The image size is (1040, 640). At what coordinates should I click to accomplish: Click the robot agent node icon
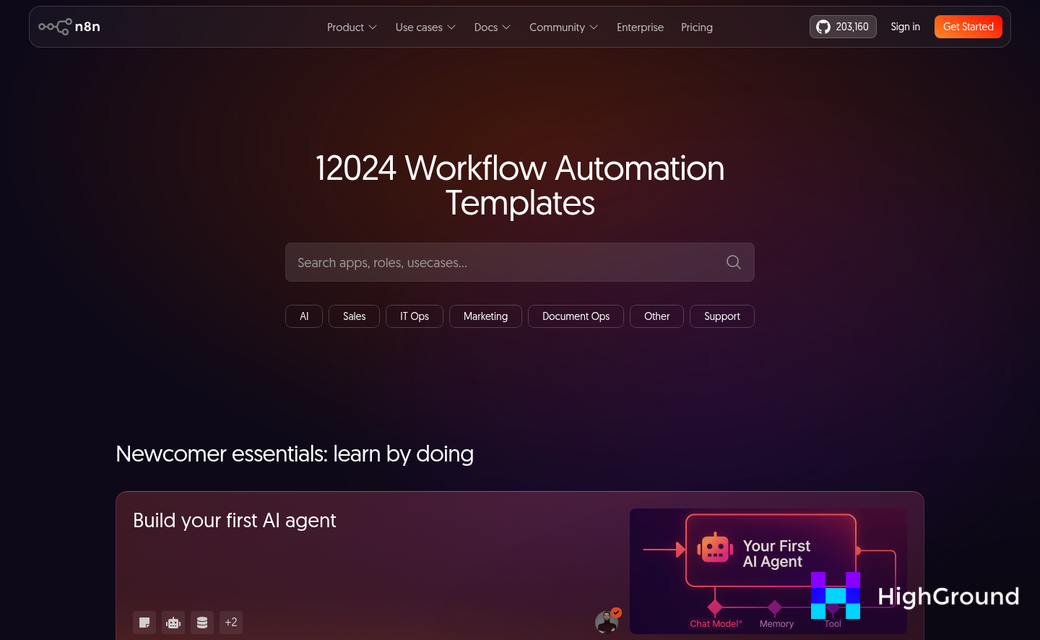click(x=173, y=622)
